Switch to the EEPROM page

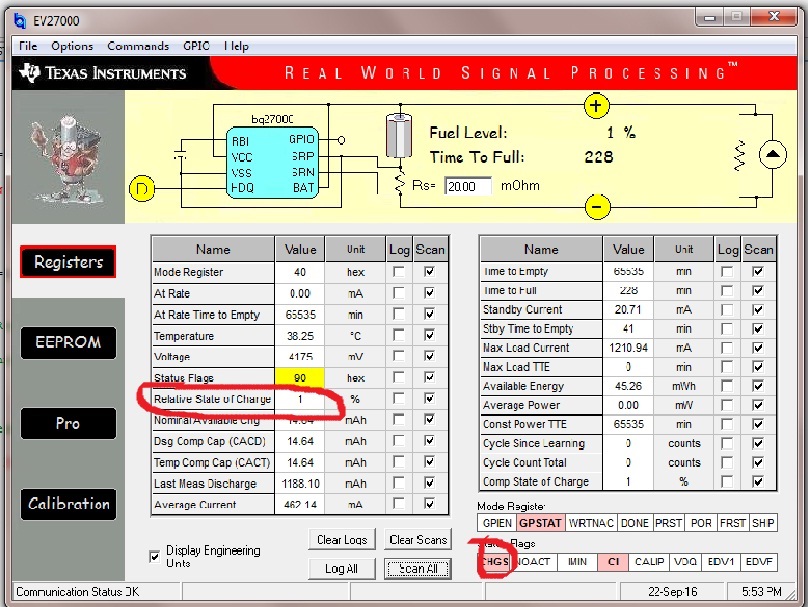point(68,343)
